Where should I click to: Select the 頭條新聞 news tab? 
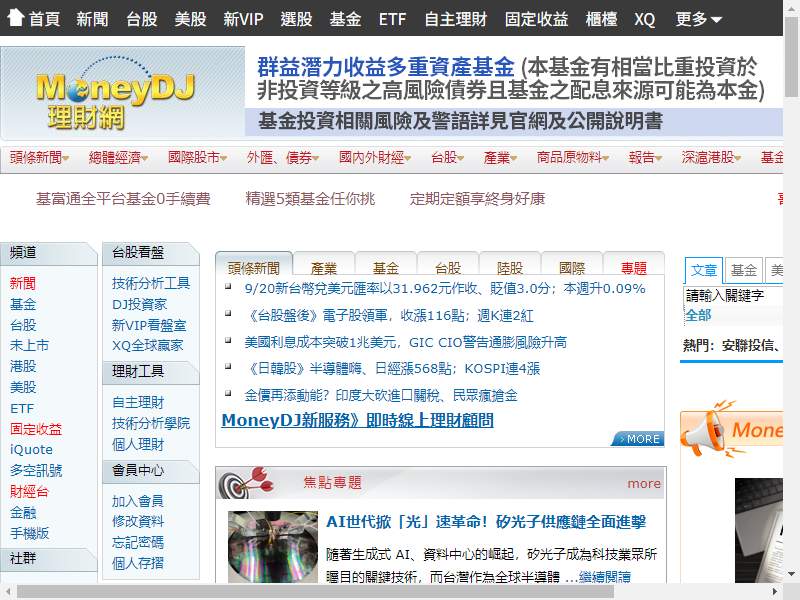254,265
